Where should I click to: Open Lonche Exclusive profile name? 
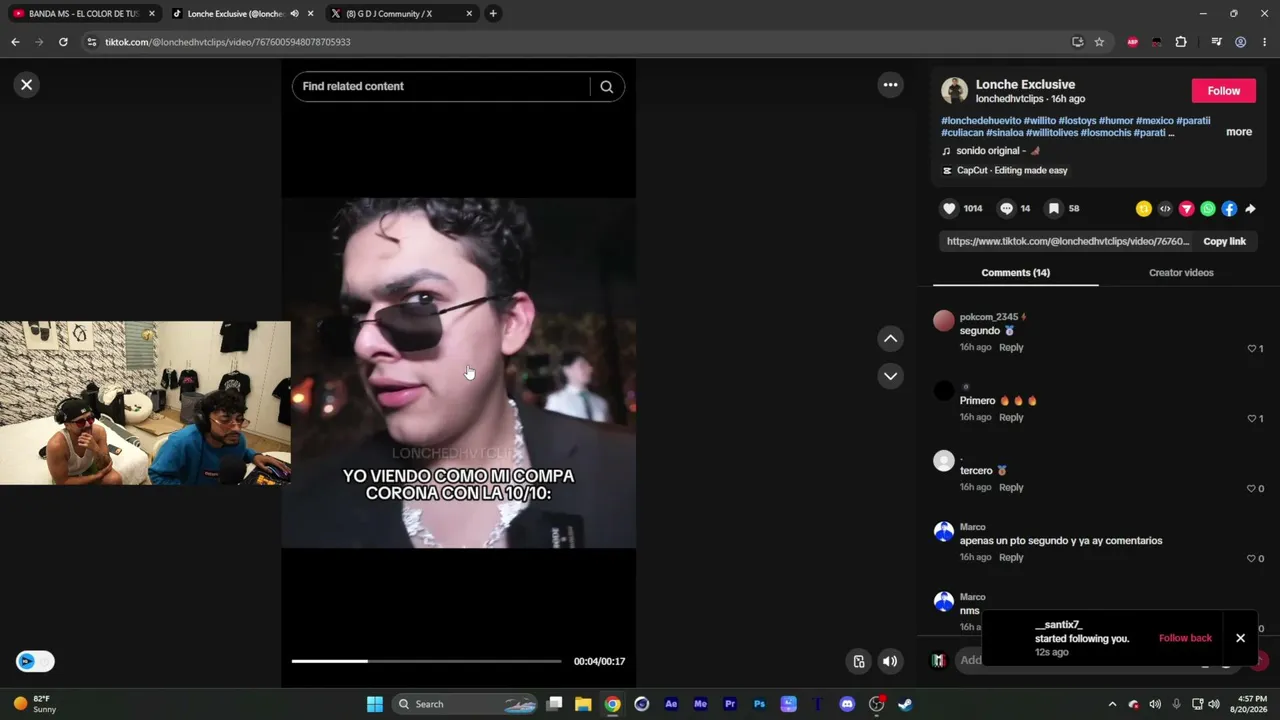[x=1025, y=85]
